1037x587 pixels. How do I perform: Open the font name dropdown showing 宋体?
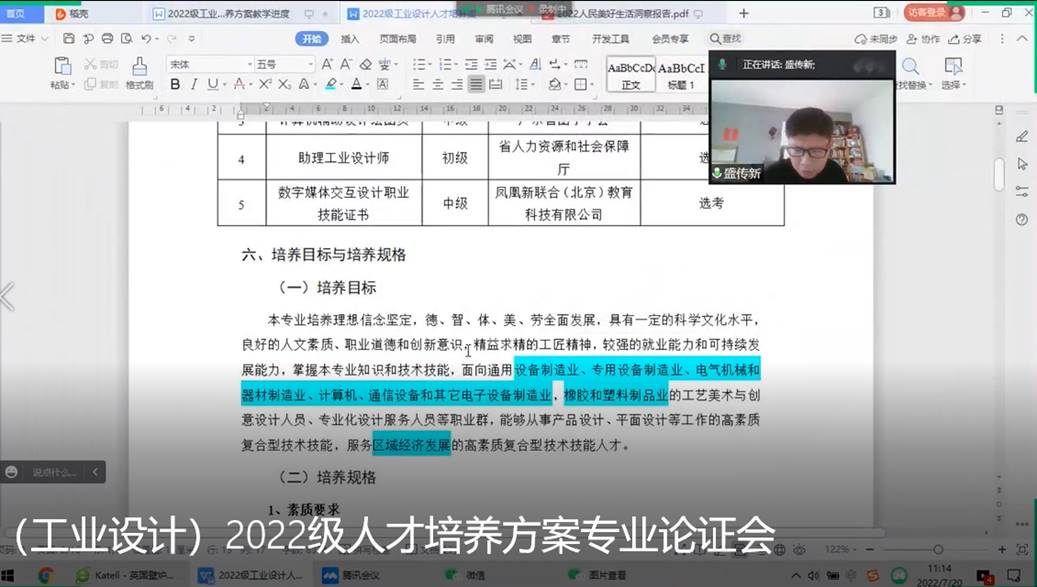[208, 64]
